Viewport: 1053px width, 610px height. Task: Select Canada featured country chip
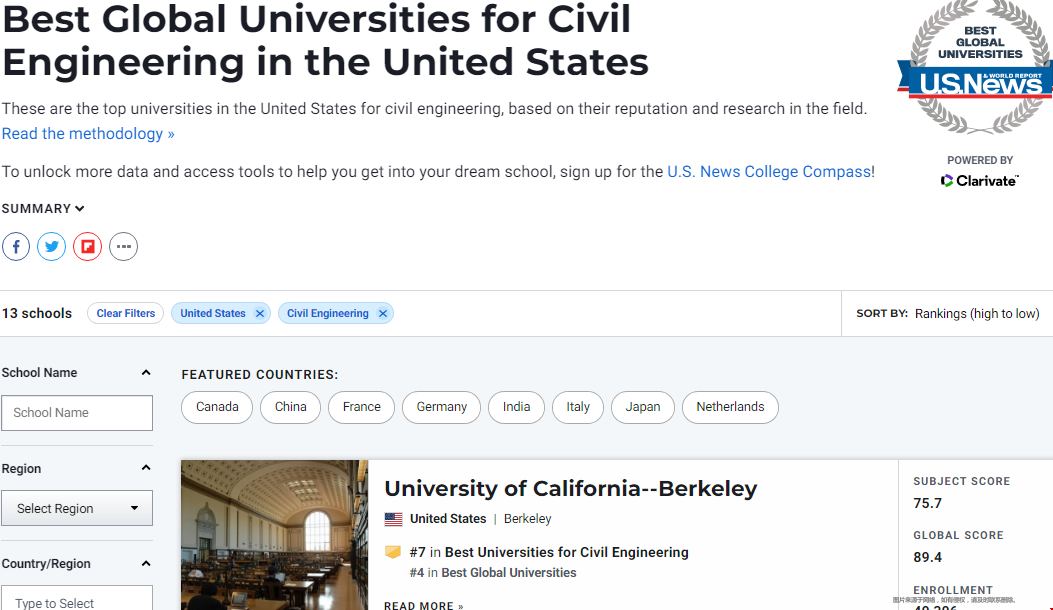point(217,407)
